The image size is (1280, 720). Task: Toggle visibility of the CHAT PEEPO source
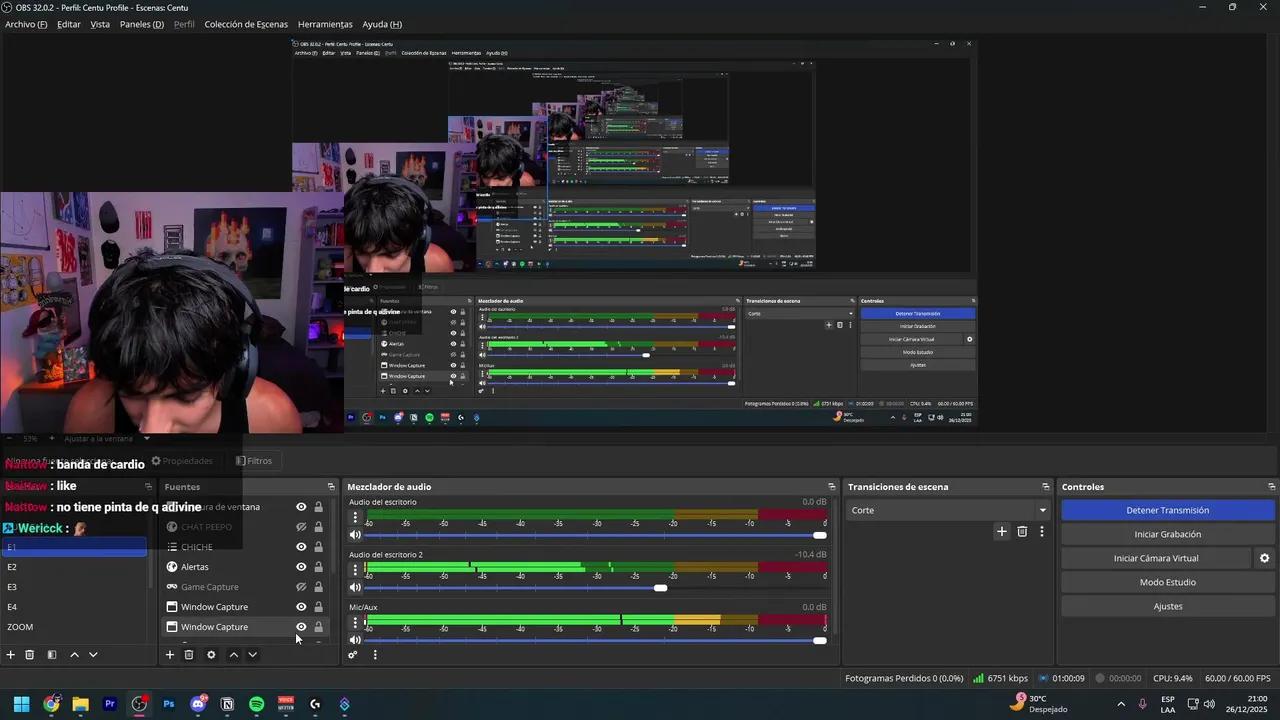301,527
